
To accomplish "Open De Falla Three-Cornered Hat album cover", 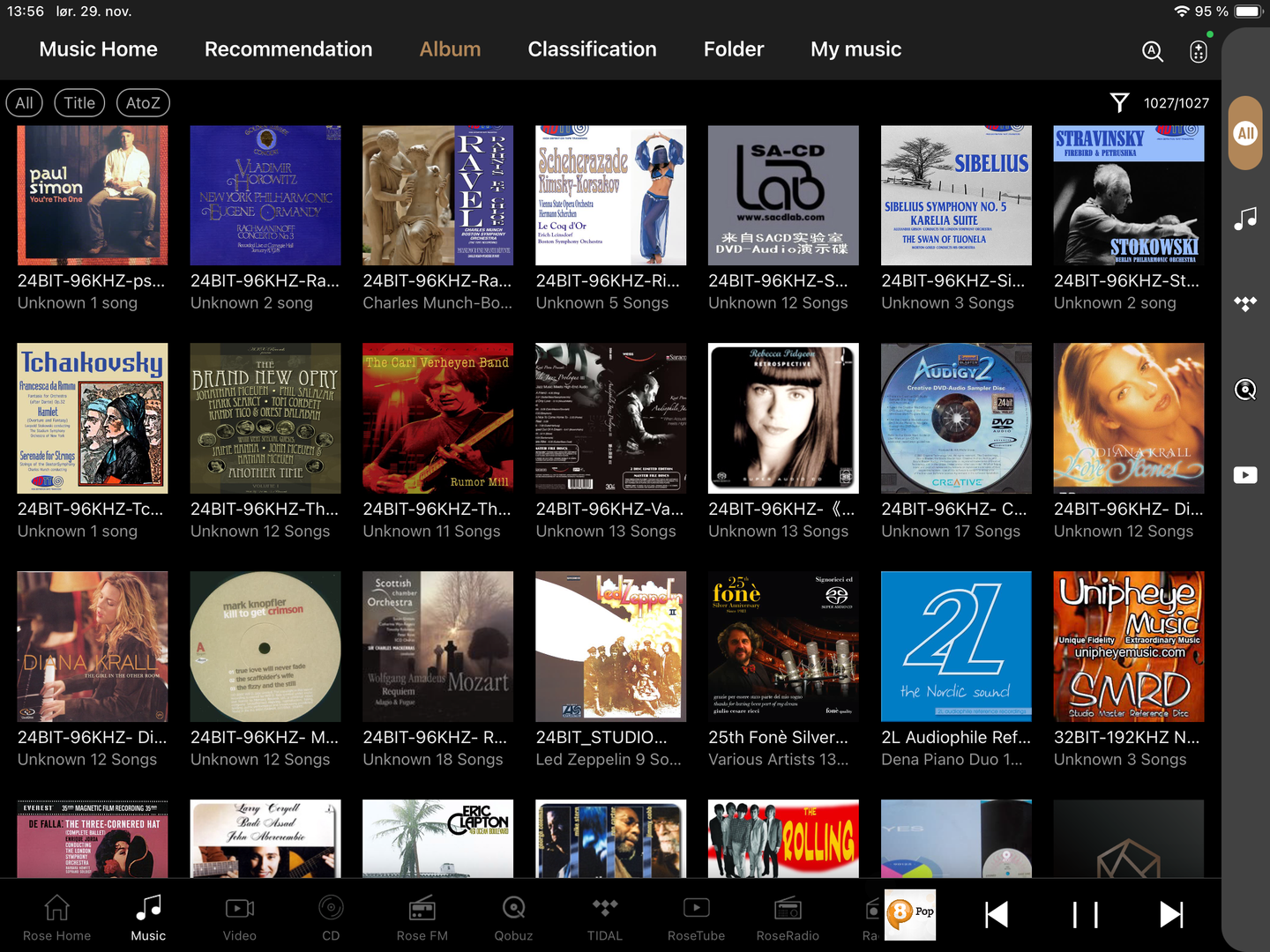I will (93, 839).
